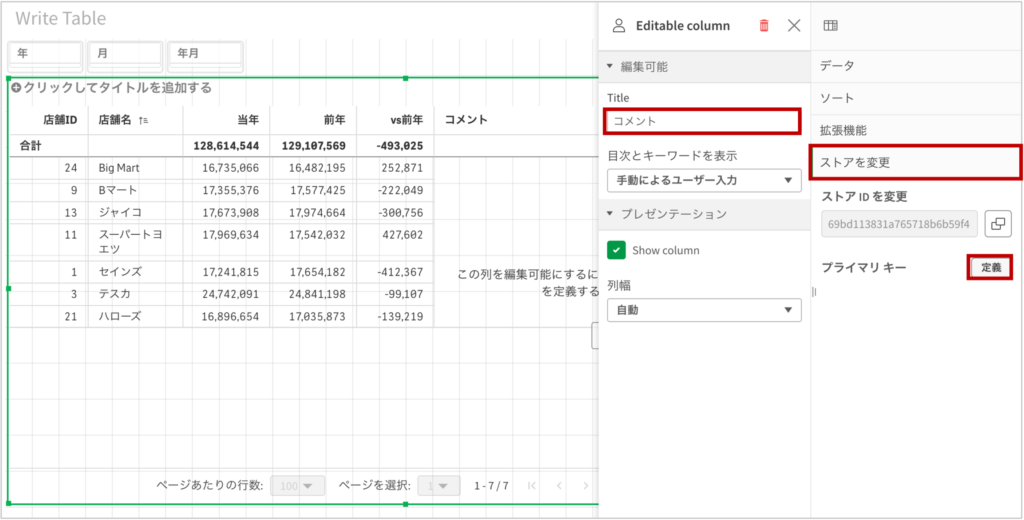Close the Editable column panel
Viewport: 1024px width, 520px height.
[794, 26]
